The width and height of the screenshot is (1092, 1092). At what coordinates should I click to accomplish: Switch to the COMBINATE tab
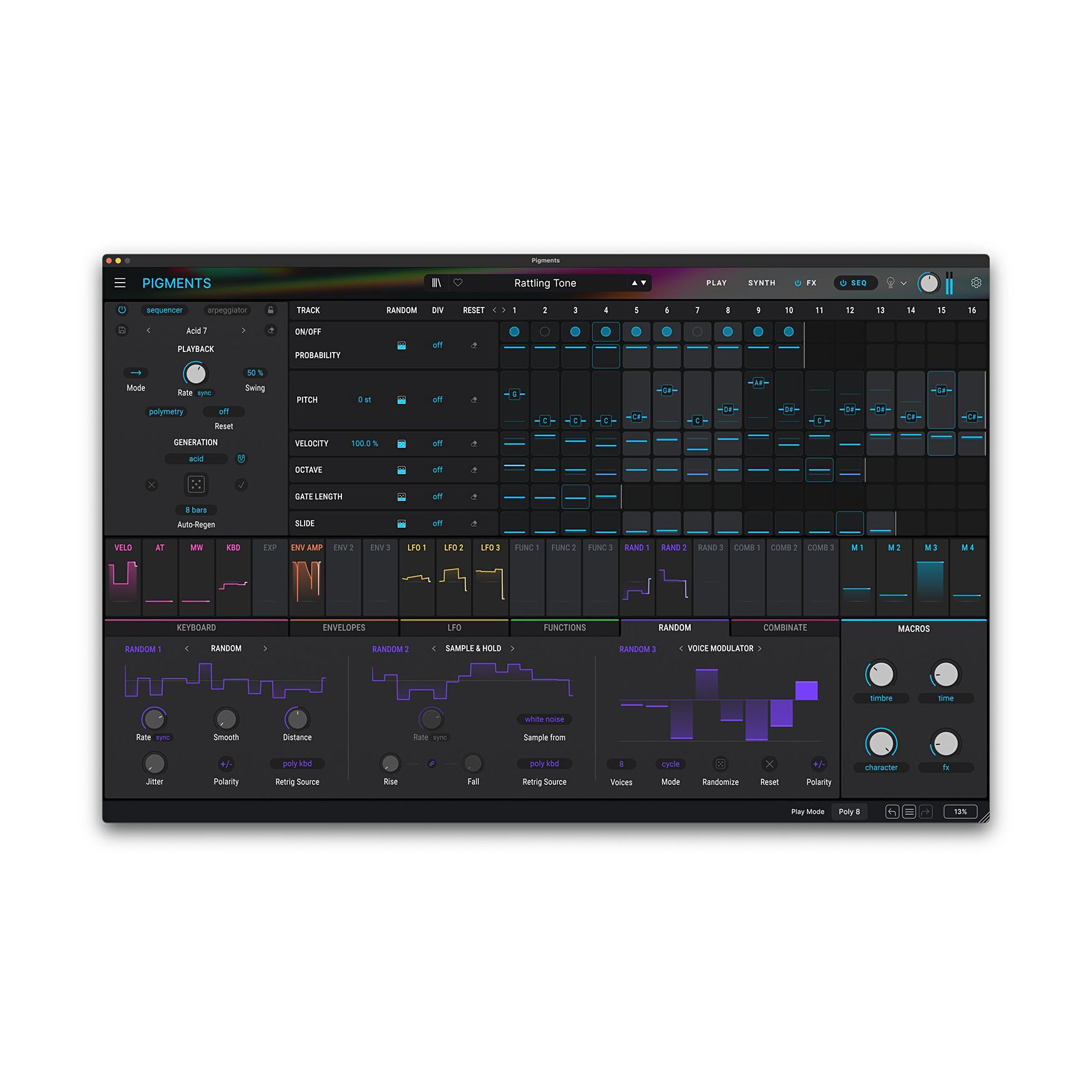[x=785, y=628]
